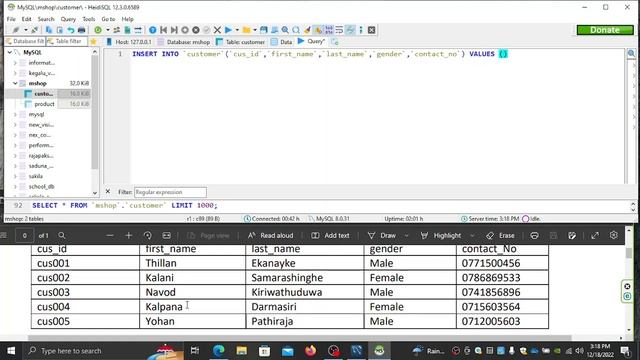Click the Cancel editing X icon
This screenshot has height=360, width=640.
(217, 30)
